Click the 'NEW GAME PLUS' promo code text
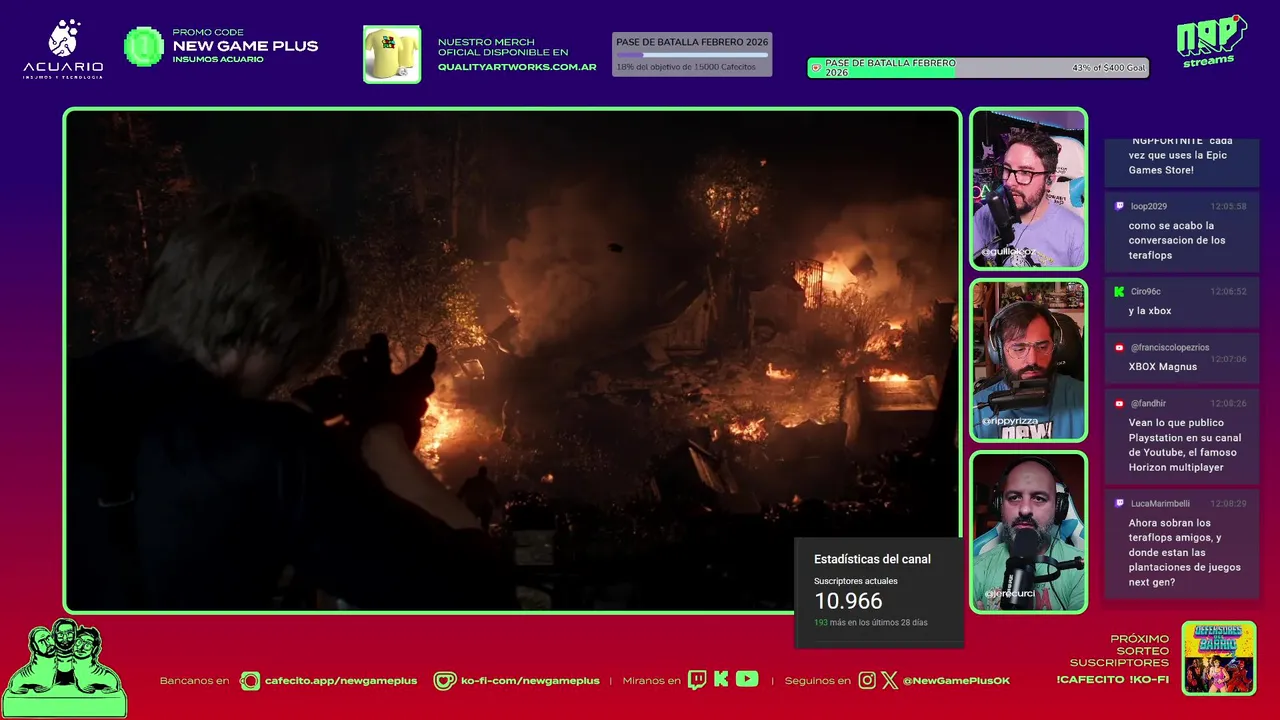Screen dimensions: 1280x720 pos(245,46)
